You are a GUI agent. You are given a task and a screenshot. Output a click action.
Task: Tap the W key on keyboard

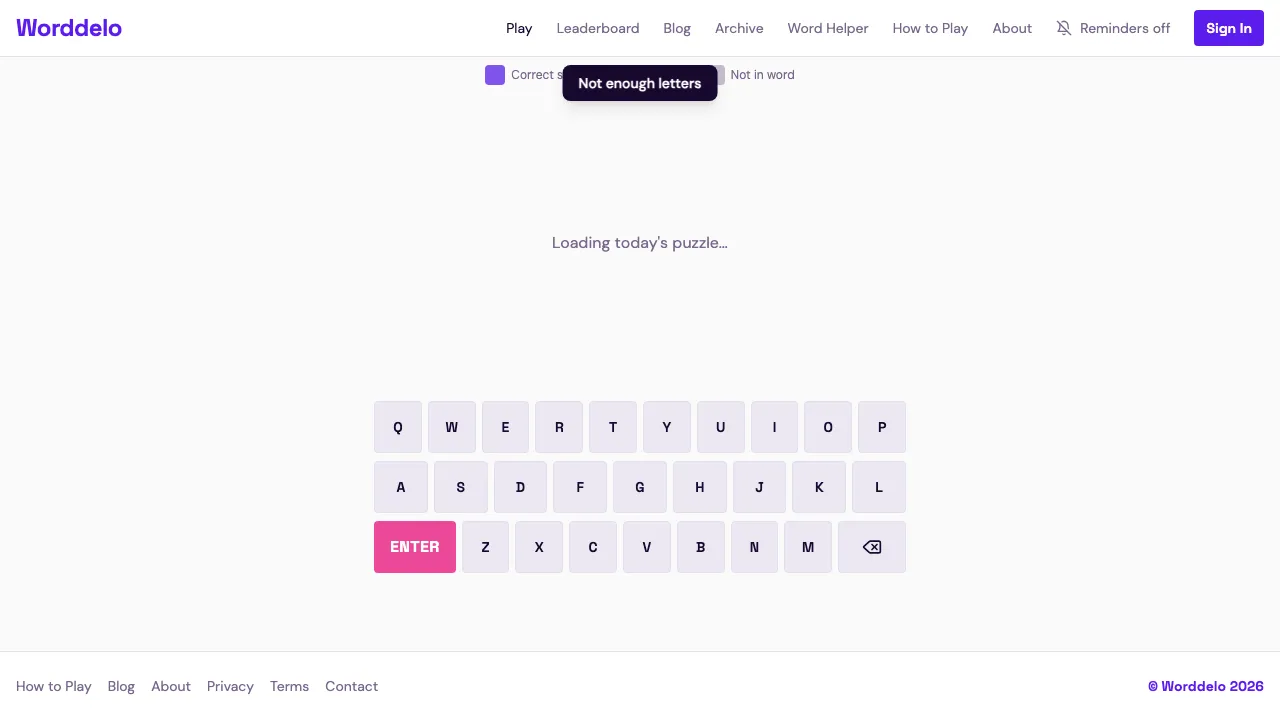[x=452, y=427]
